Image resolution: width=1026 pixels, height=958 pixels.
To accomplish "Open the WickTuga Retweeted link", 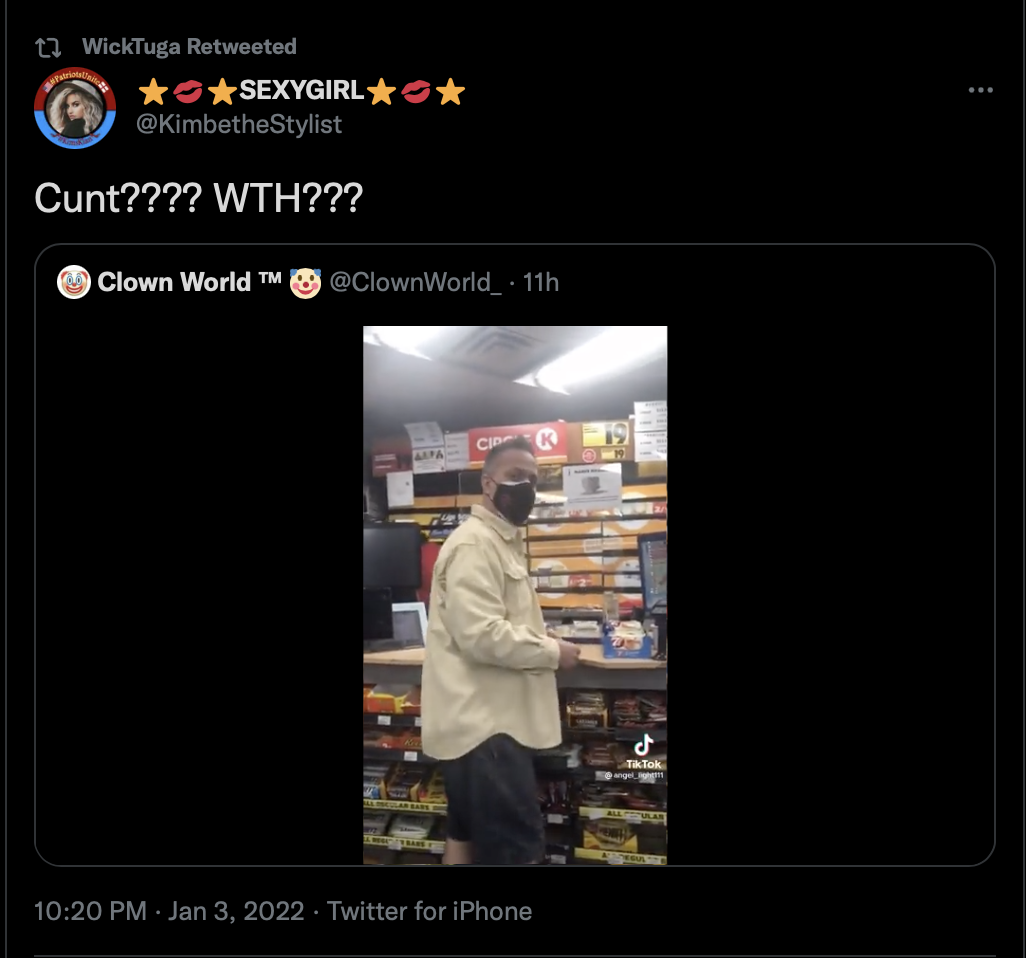I will [x=189, y=46].
